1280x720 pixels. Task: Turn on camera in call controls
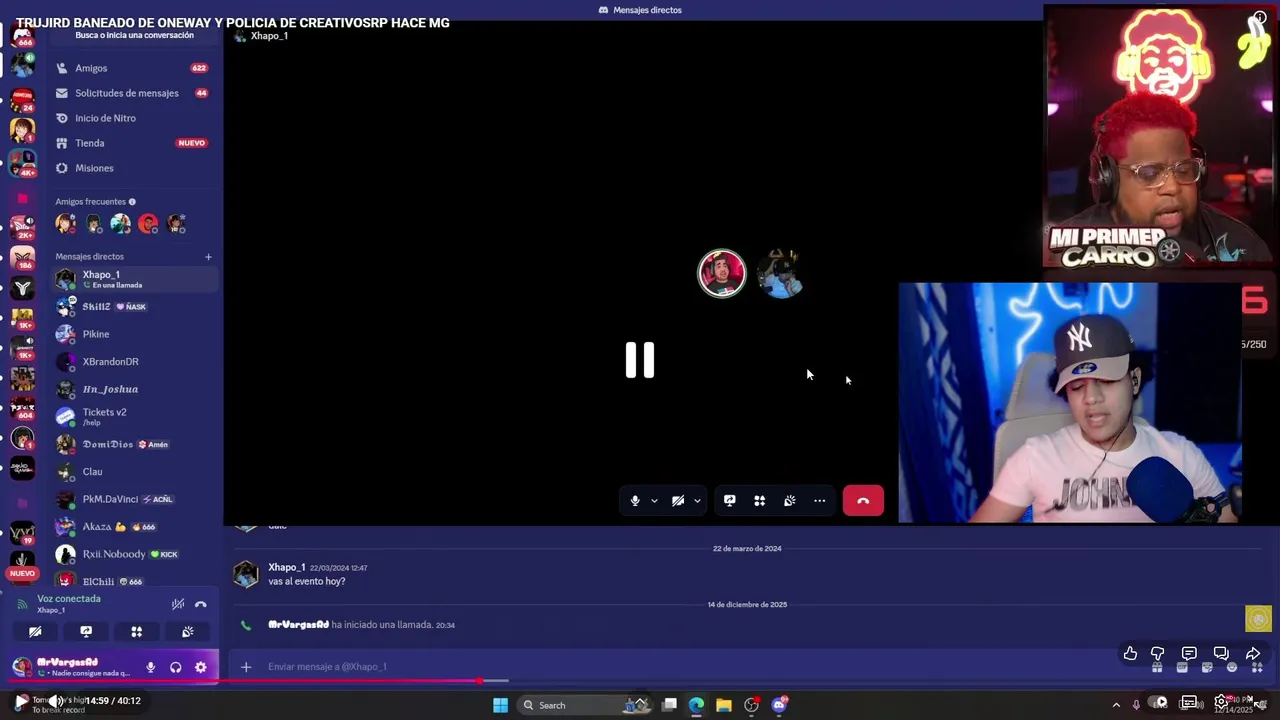pyautogui.click(x=678, y=501)
